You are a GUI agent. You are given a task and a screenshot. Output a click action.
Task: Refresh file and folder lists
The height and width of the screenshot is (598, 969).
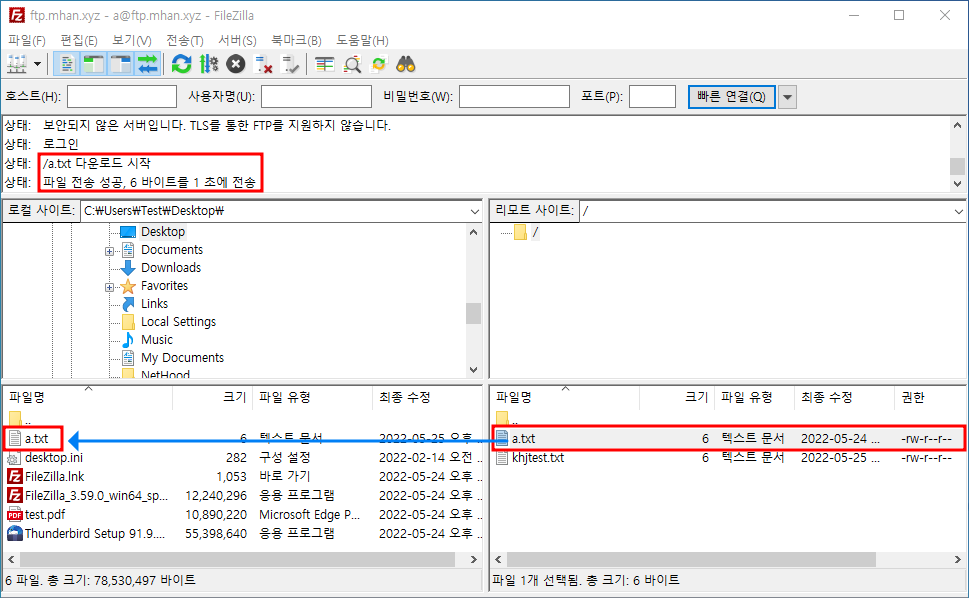(x=182, y=64)
